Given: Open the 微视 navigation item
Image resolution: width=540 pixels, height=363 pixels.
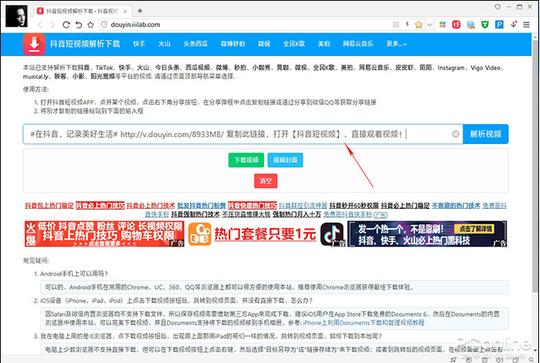Looking at the screenshot, I should (264, 44).
